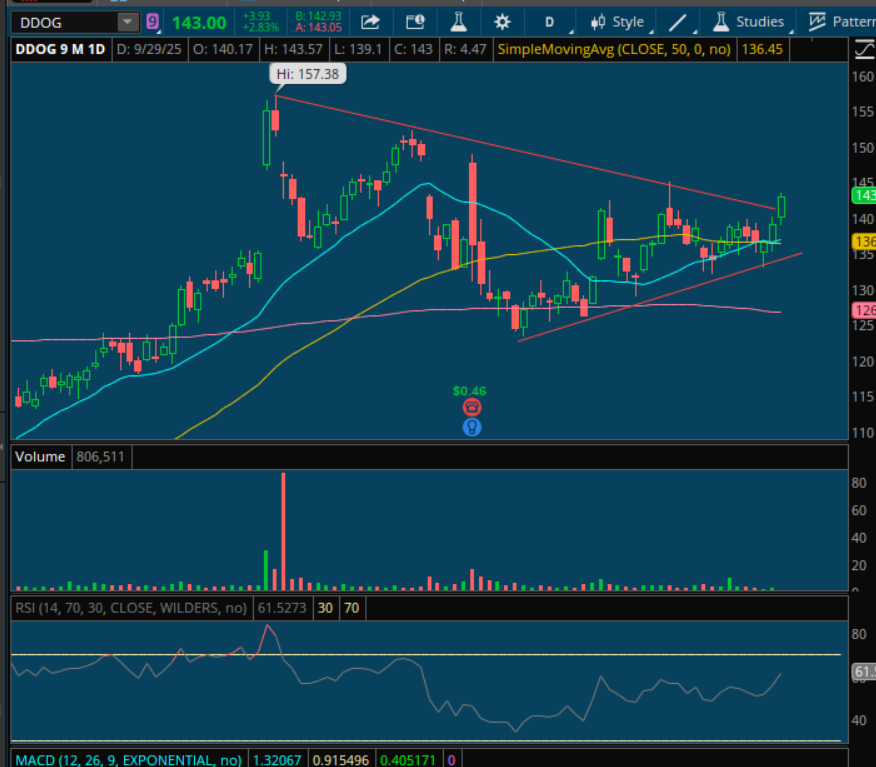Viewport: 876px width, 767px height.
Task: Click the 136.45 moving average value
Action: (x=762, y=49)
